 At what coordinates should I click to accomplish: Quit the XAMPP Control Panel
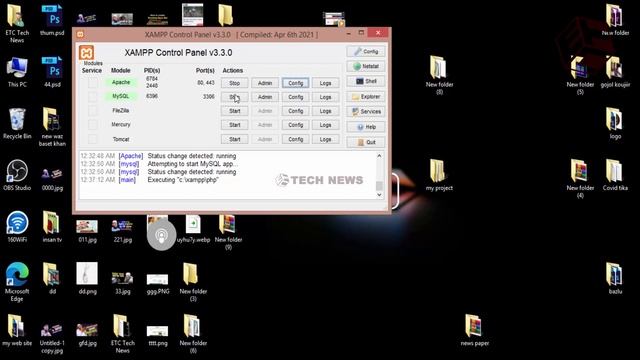tap(366, 142)
